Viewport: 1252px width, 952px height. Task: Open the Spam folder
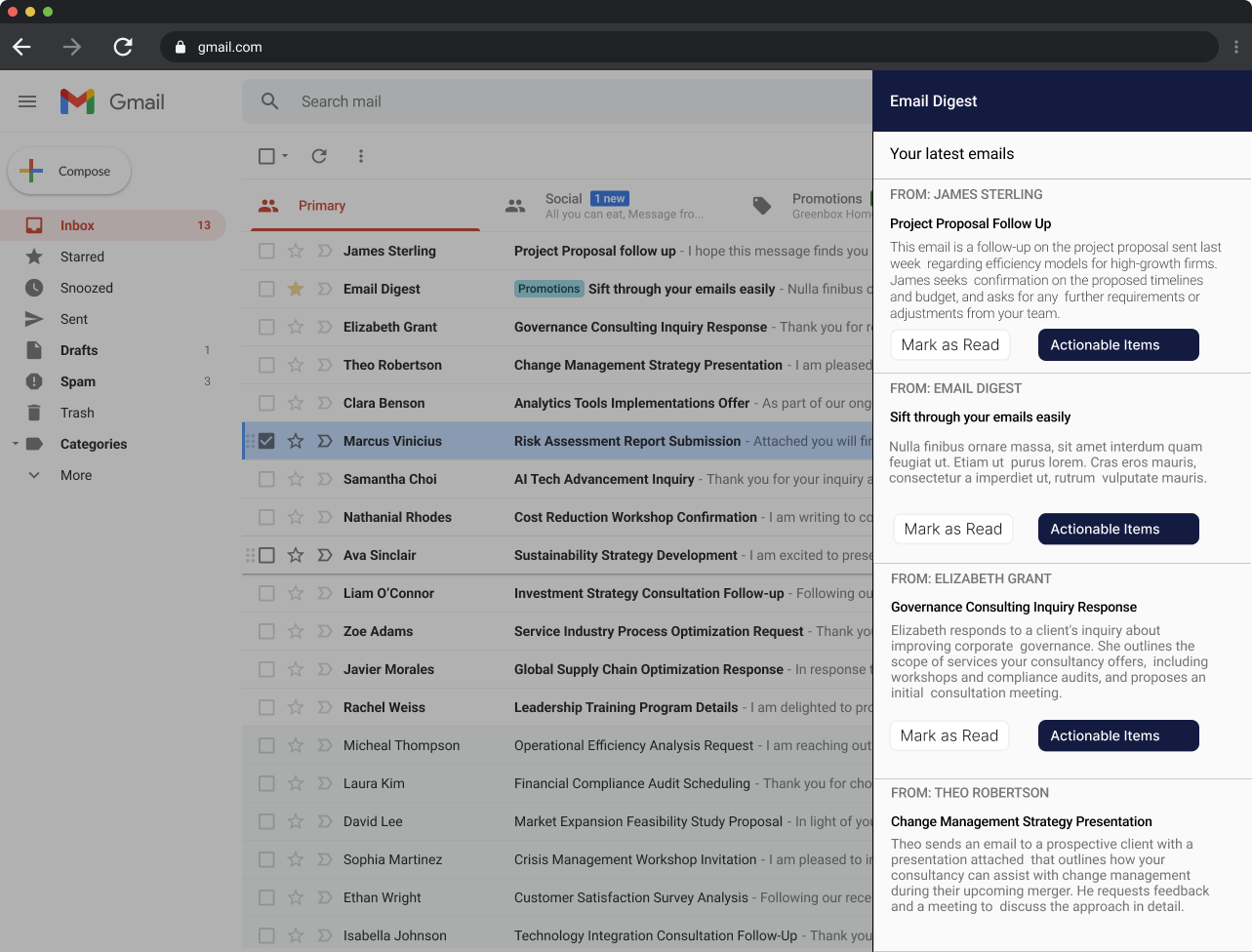(x=113, y=381)
